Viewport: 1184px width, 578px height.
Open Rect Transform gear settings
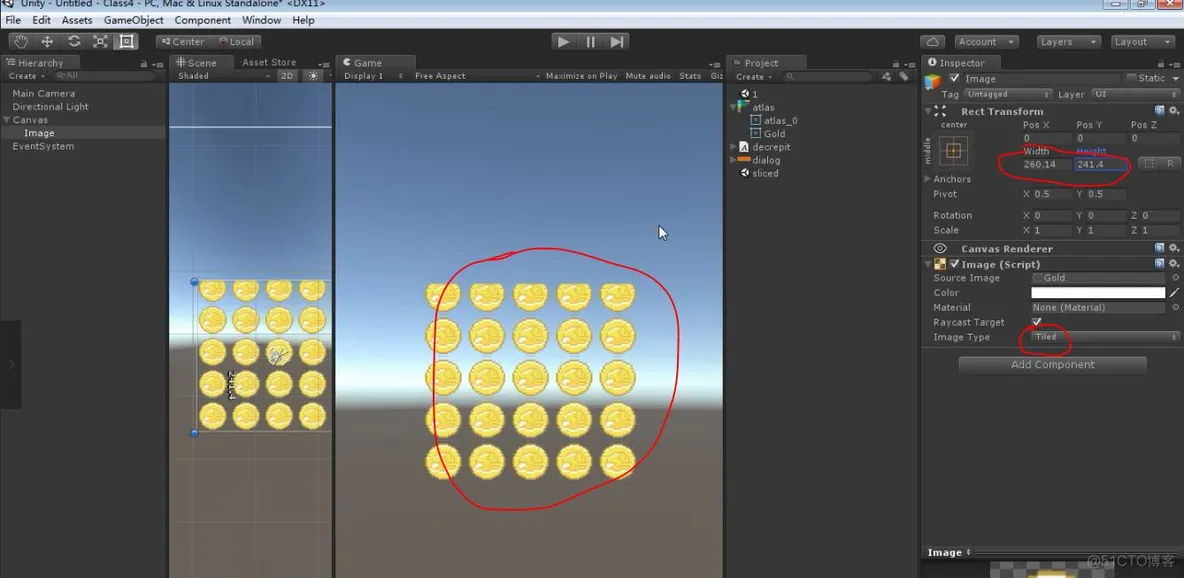[1173, 110]
